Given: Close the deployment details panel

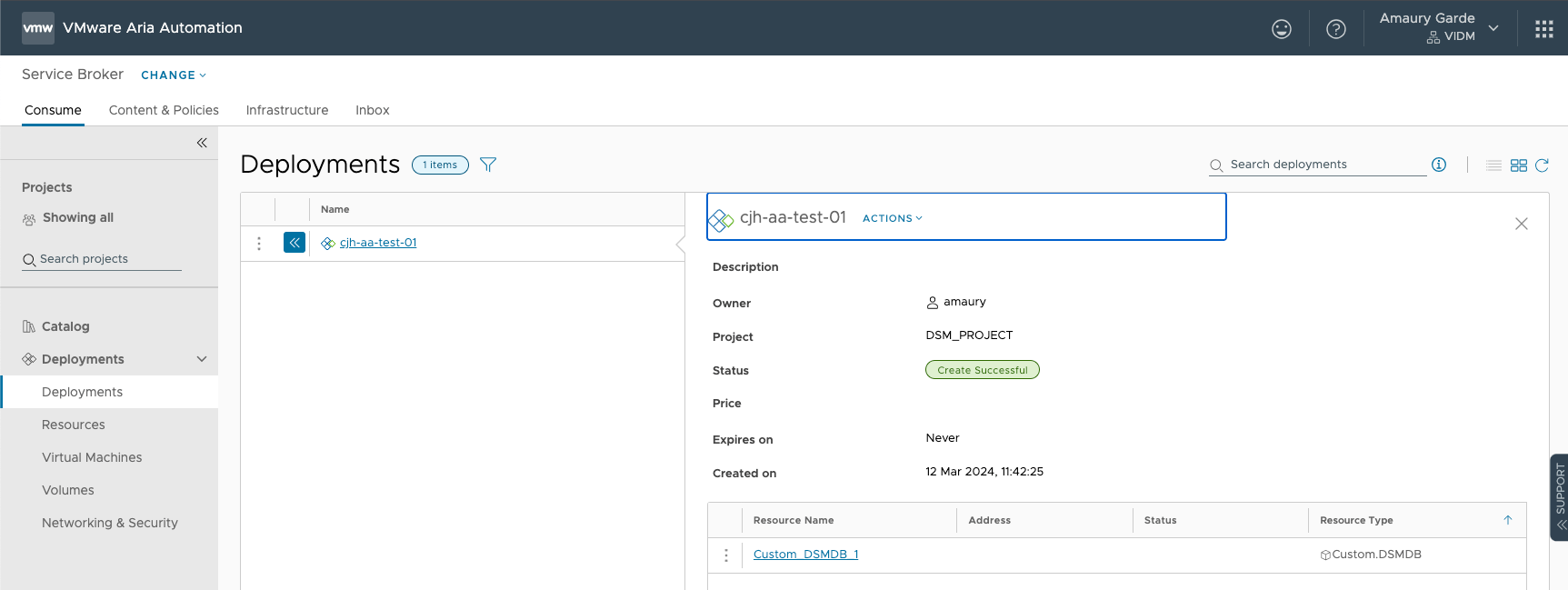Looking at the screenshot, I should [1522, 224].
